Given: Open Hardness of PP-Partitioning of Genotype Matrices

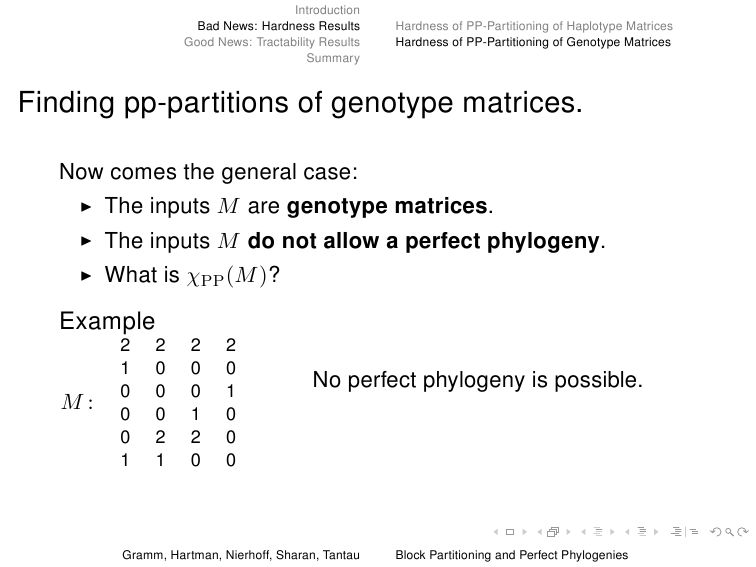Looking at the screenshot, I should 533,42.
